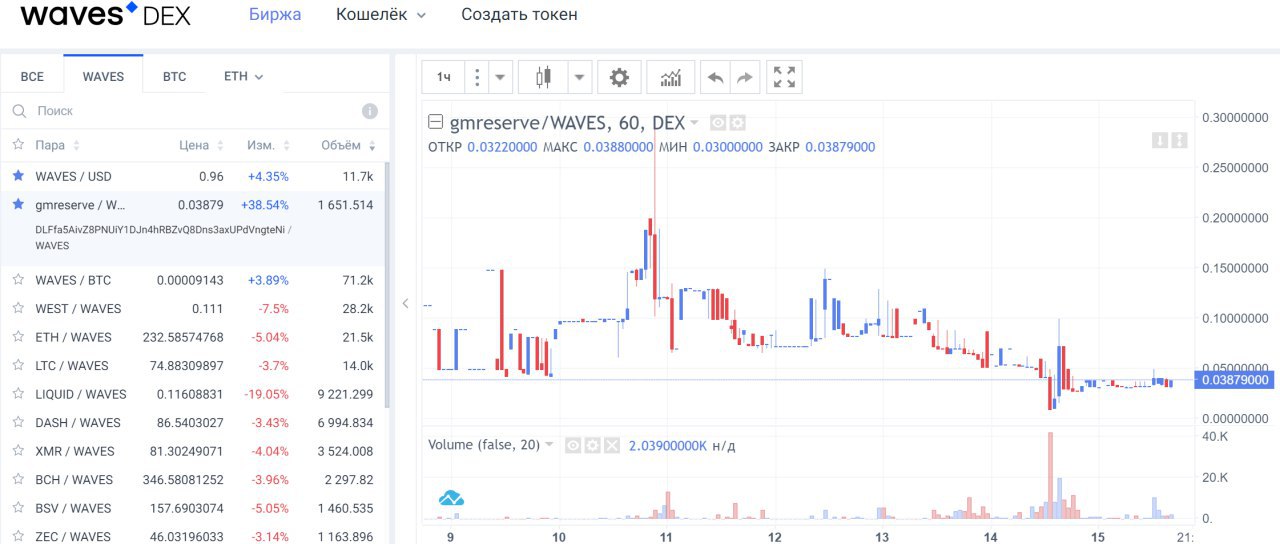
Task: Click the blue cloud chart logo
Action: 452,497
